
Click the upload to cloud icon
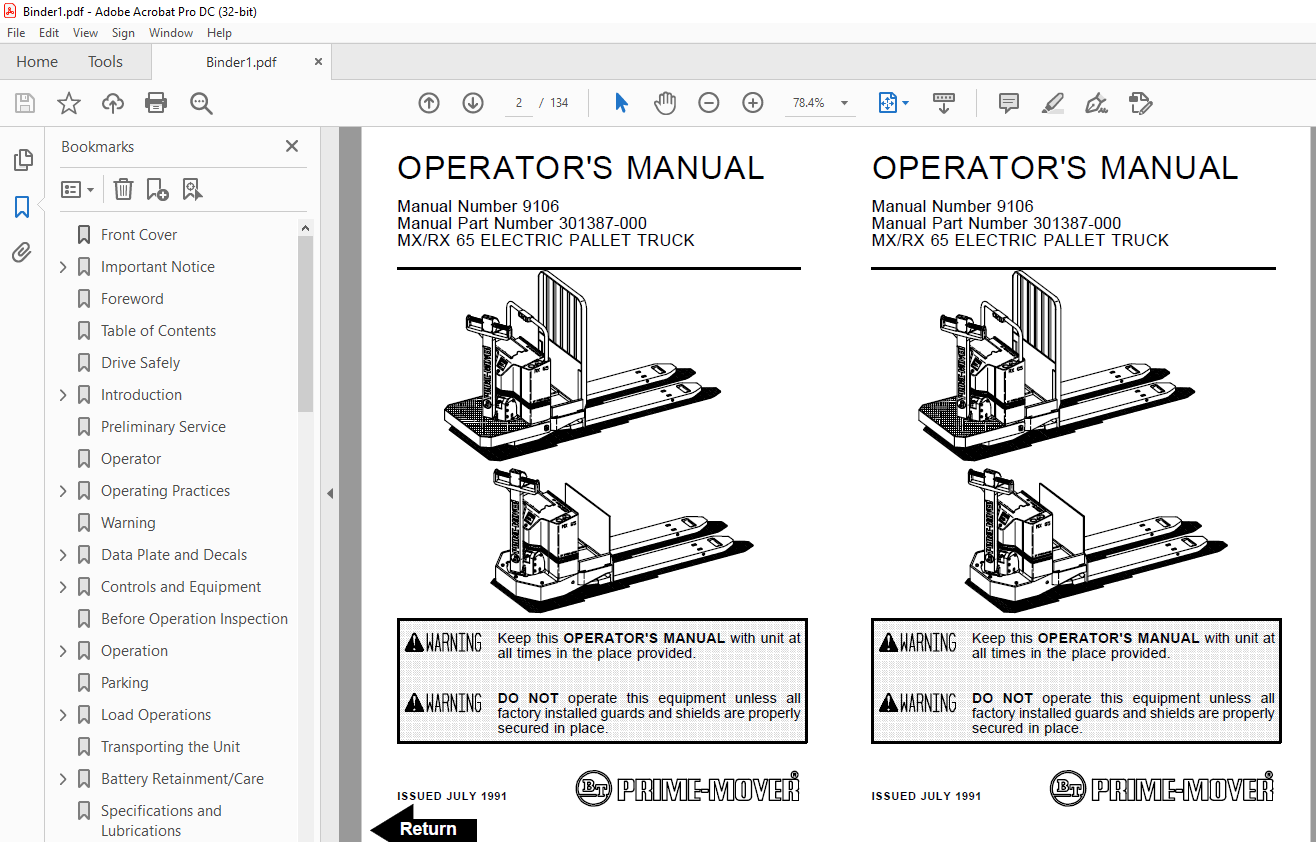click(x=113, y=103)
